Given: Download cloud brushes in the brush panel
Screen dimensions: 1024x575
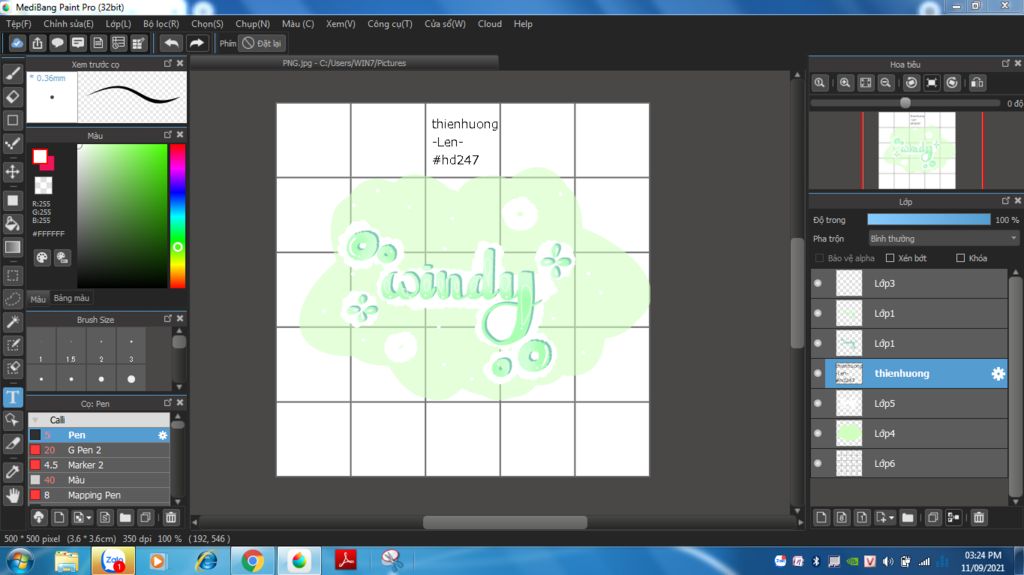Looking at the screenshot, I should pyautogui.click(x=39, y=518).
